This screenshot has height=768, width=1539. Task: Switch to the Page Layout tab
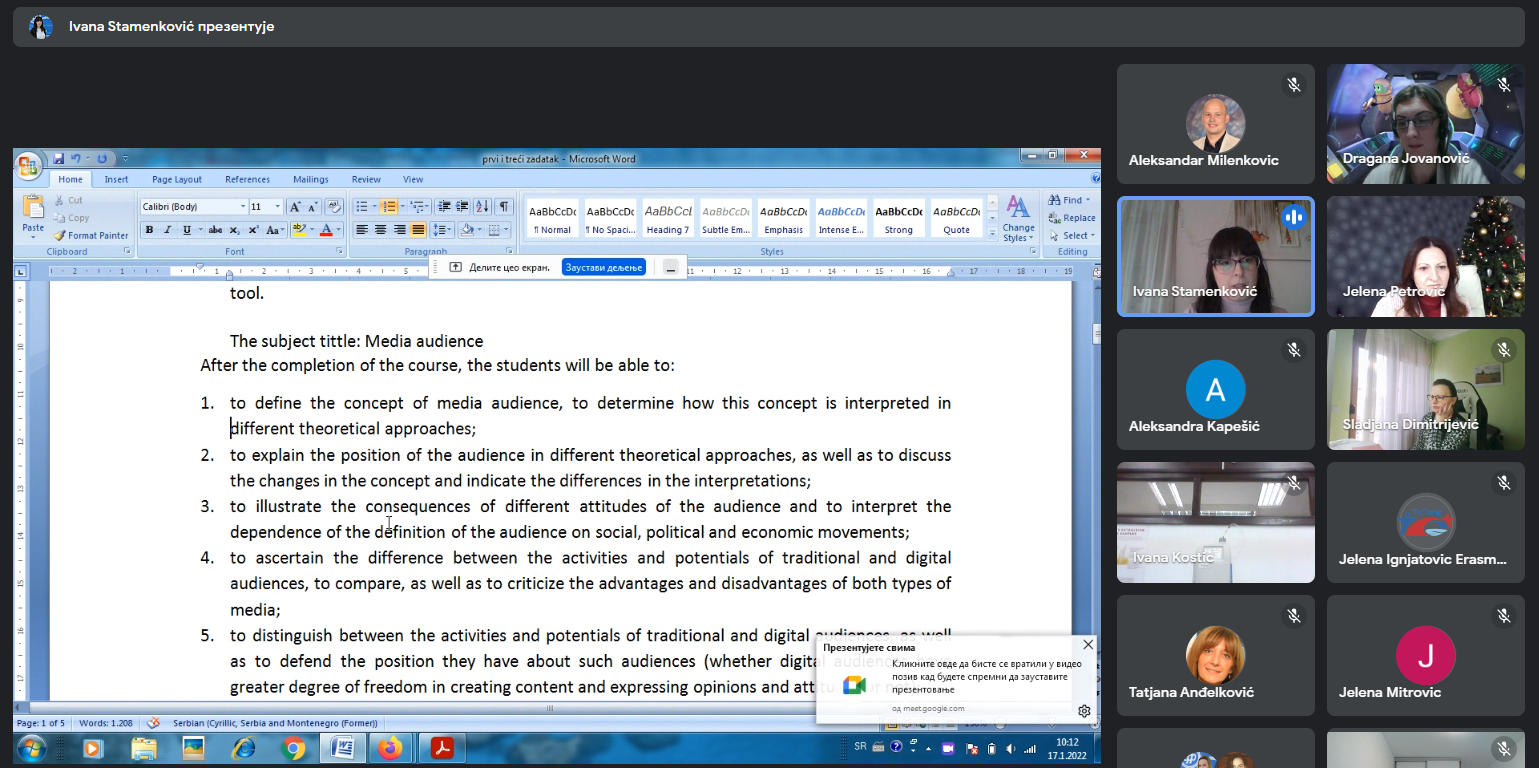(177, 180)
